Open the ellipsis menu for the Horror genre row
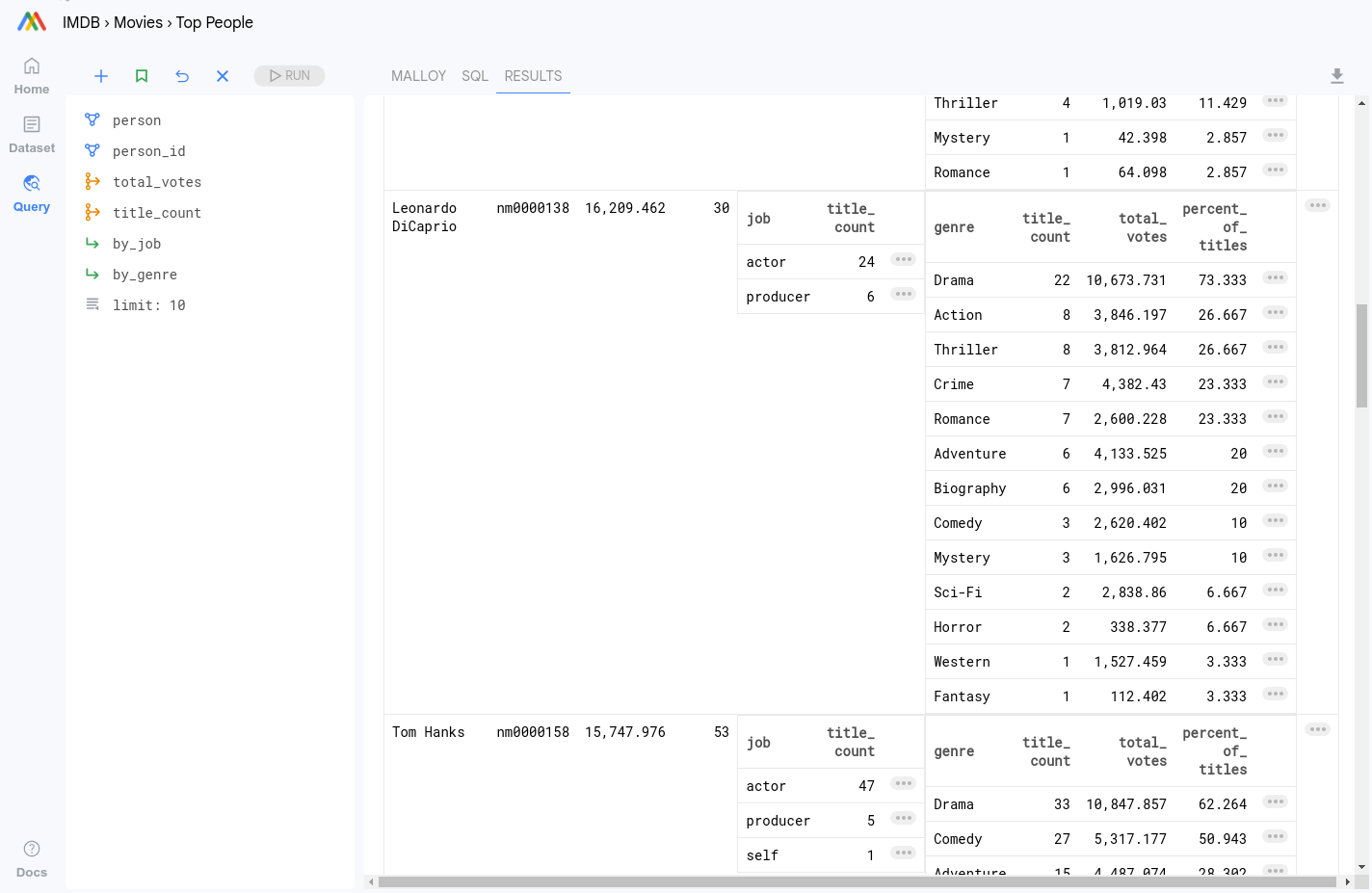The width and height of the screenshot is (1372, 893). 1276,624
